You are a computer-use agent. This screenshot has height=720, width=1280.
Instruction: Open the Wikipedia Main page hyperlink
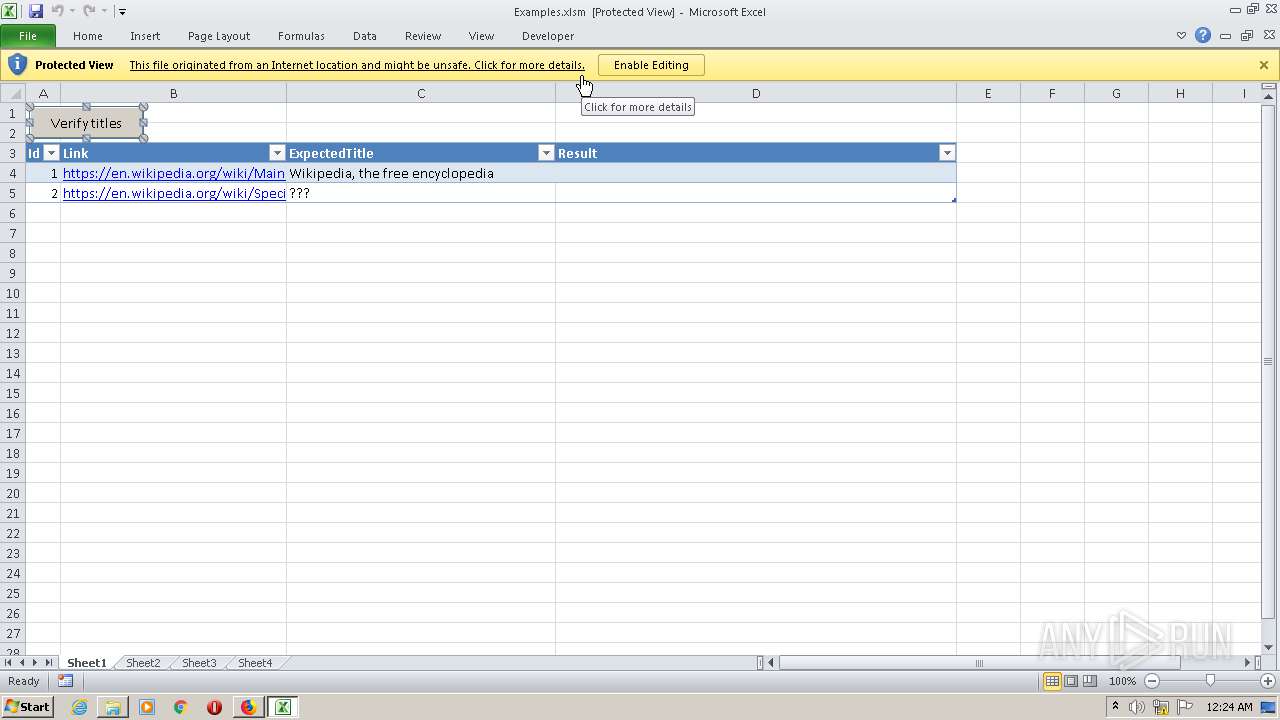click(x=174, y=173)
